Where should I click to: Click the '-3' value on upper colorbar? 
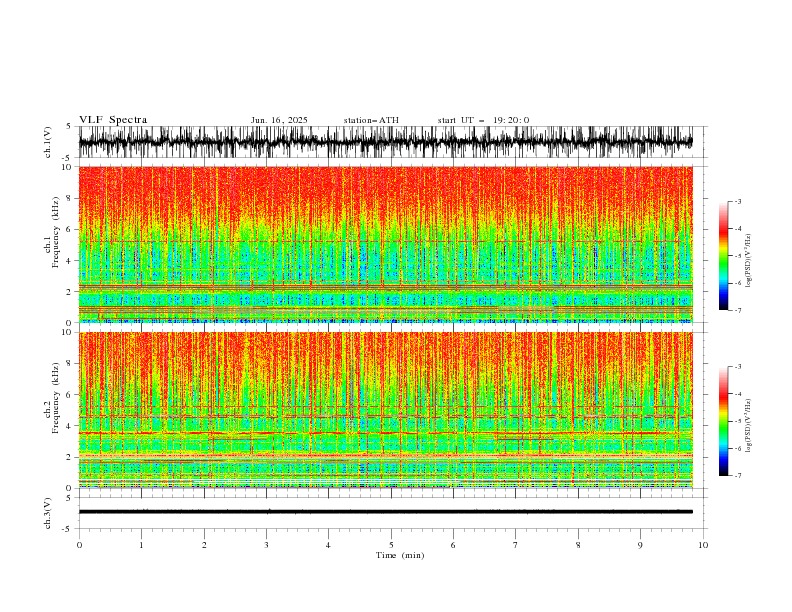click(x=737, y=201)
